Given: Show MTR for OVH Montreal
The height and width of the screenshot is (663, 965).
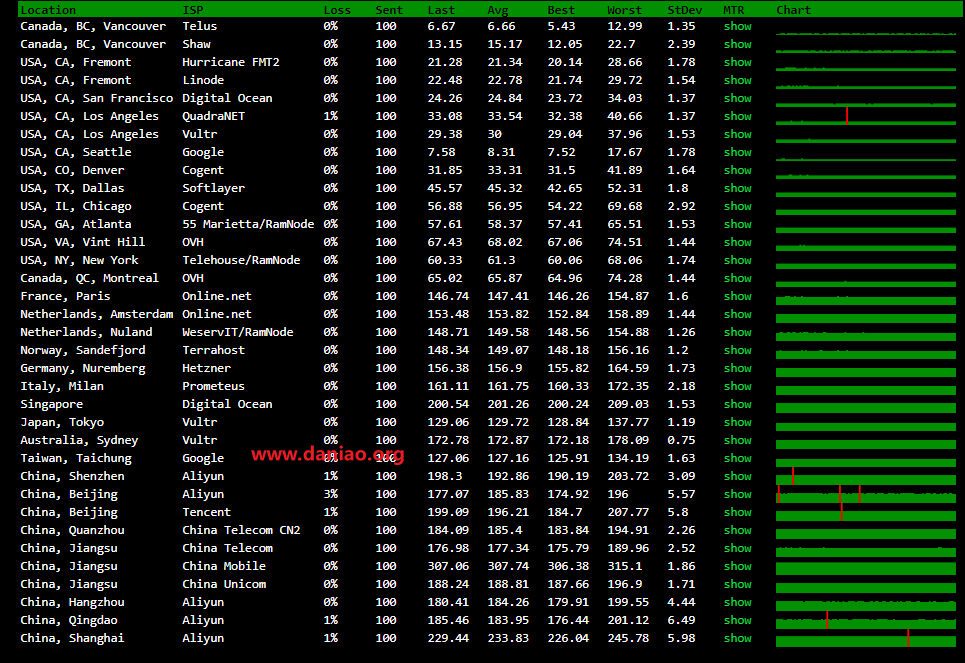Looking at the screenshot, I should (737, 278).
